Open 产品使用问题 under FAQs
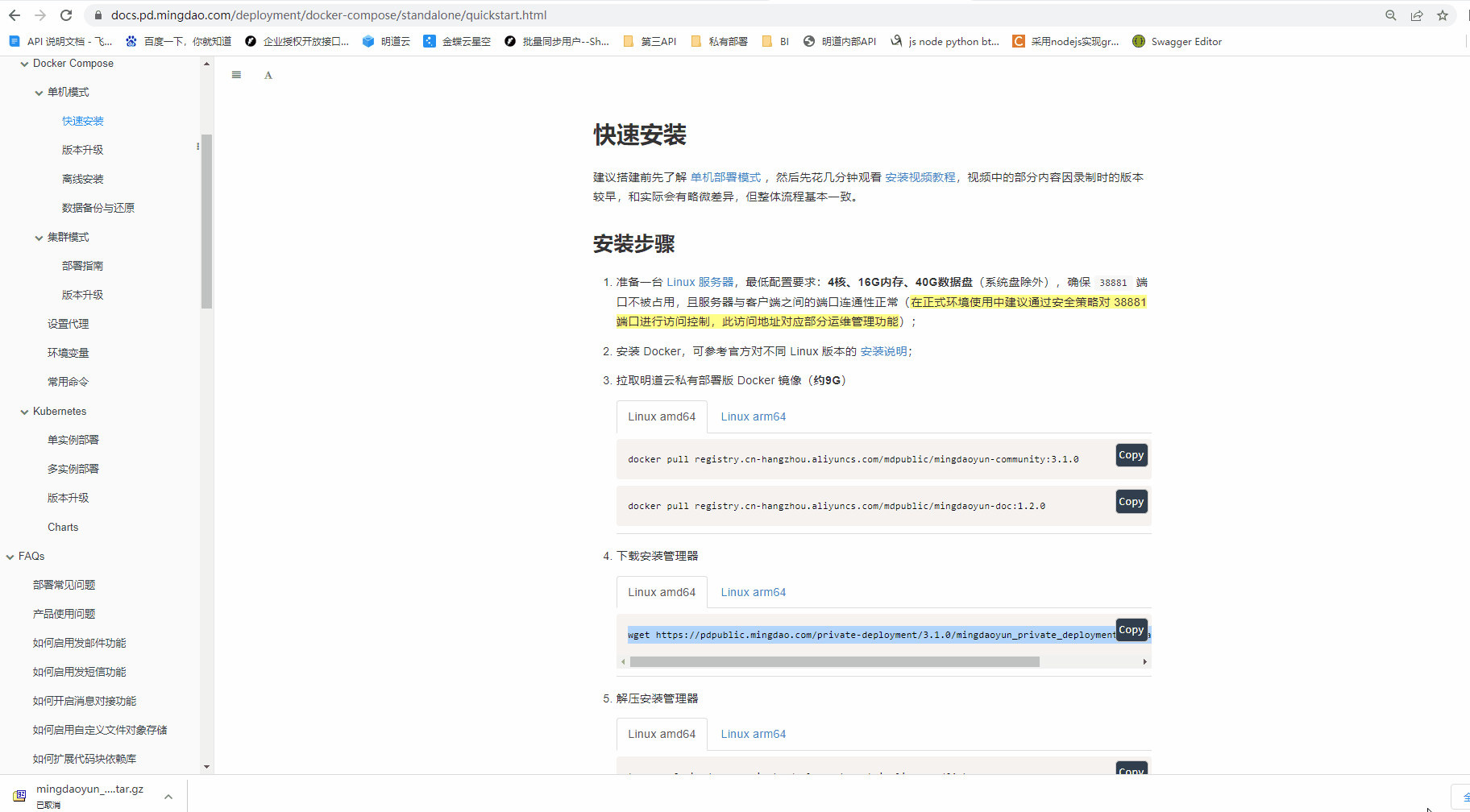This screenshot has width=1470, height=812. [64, 614]
